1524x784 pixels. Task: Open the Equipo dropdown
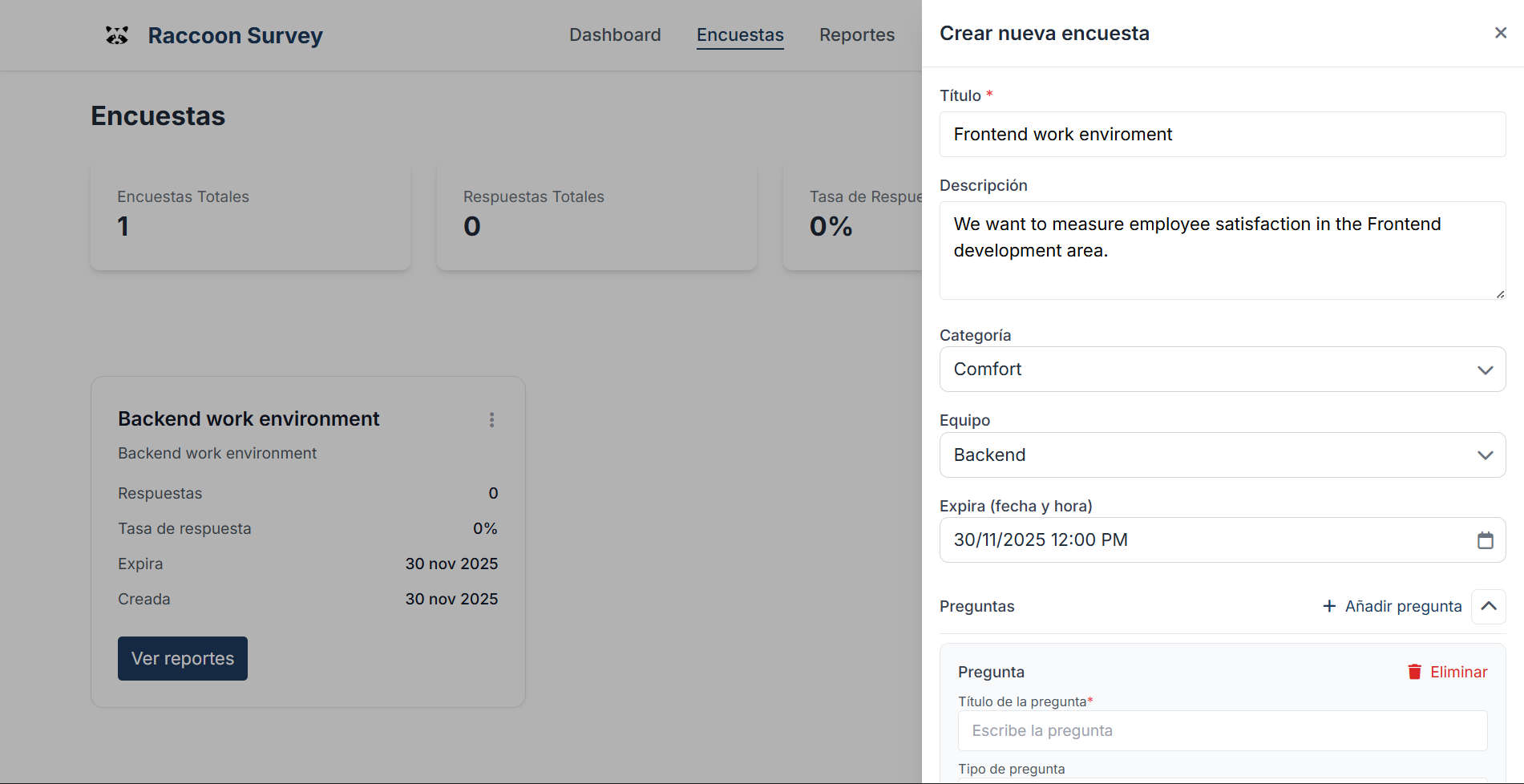1222,455
